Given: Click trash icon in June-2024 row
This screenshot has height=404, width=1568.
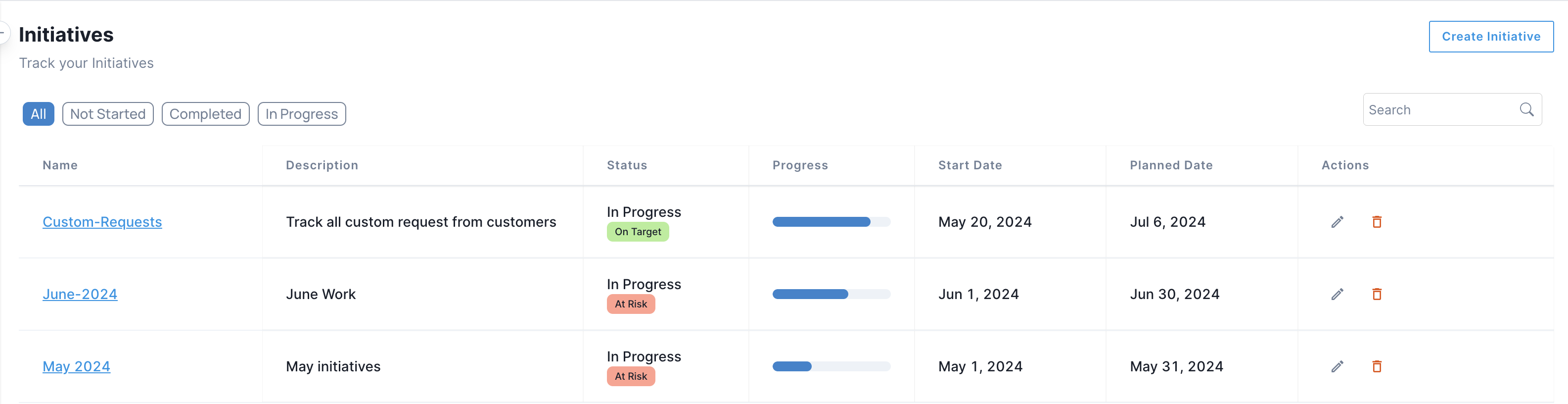Looking at the screenshot, I should [x=1376, y=294].
